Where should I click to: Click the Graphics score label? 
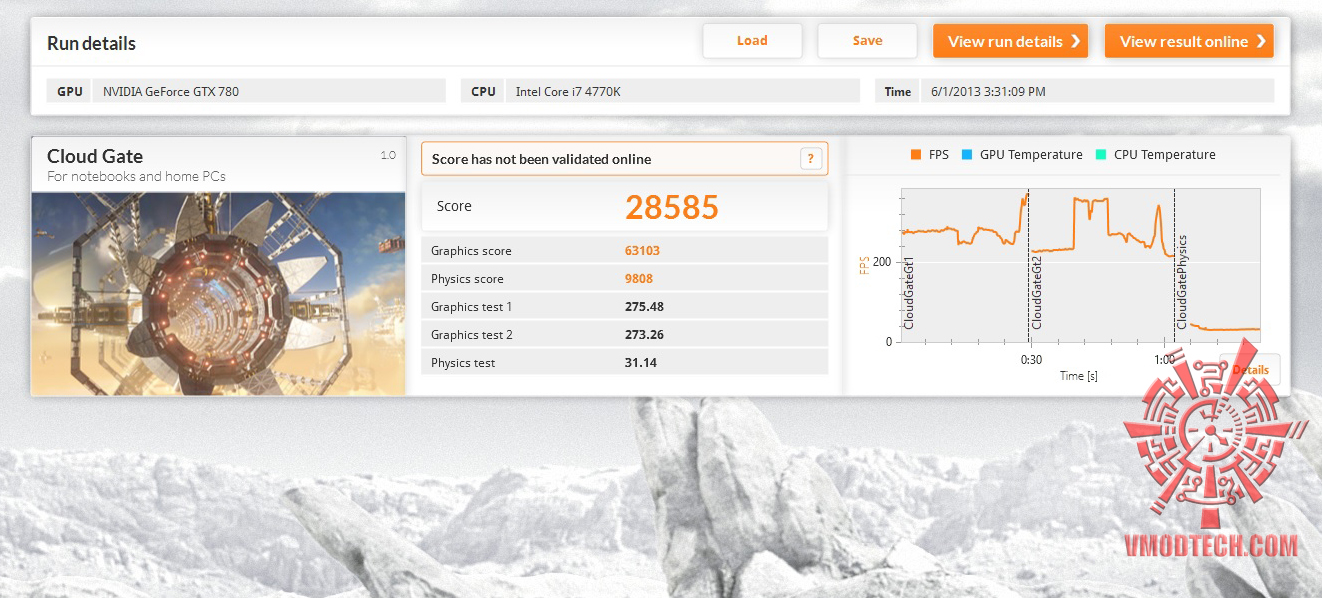click(471, 251)
